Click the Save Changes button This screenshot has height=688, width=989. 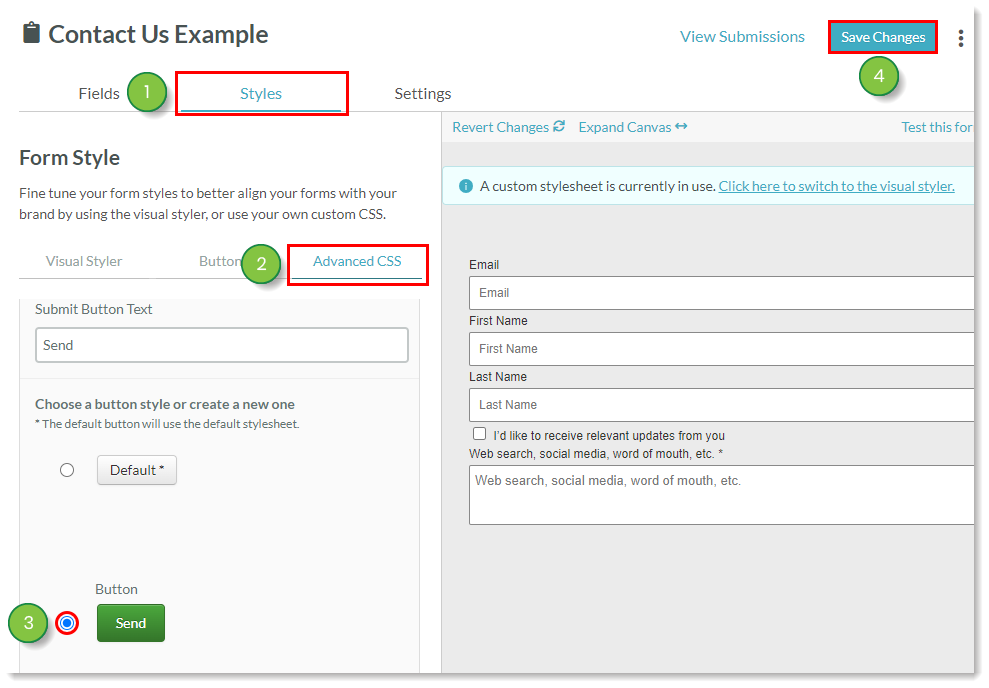pos(882,37)
